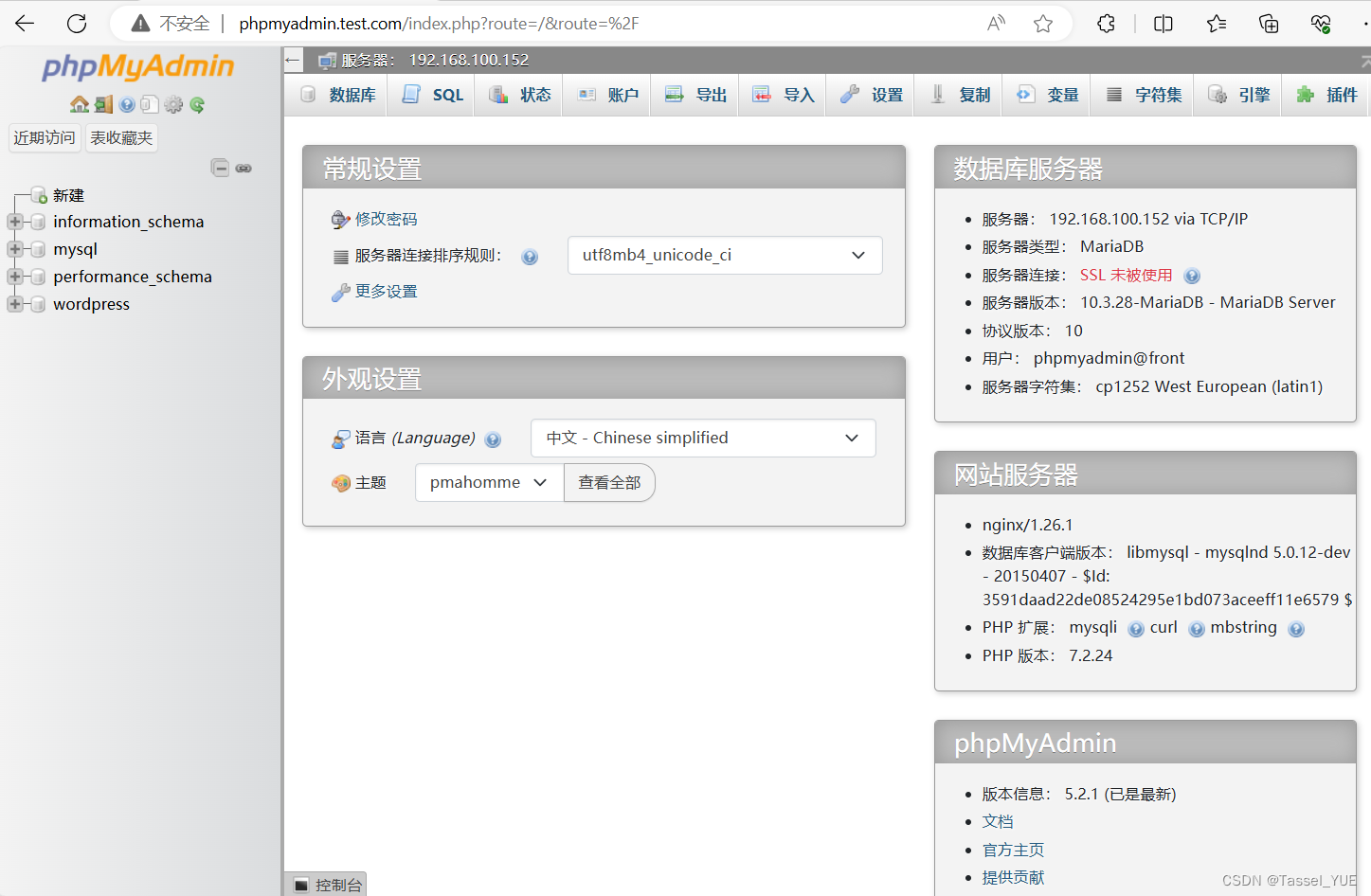Click the phpMyAdmin logo
The width and height of the screenshot is (1371, 896).
138,67
